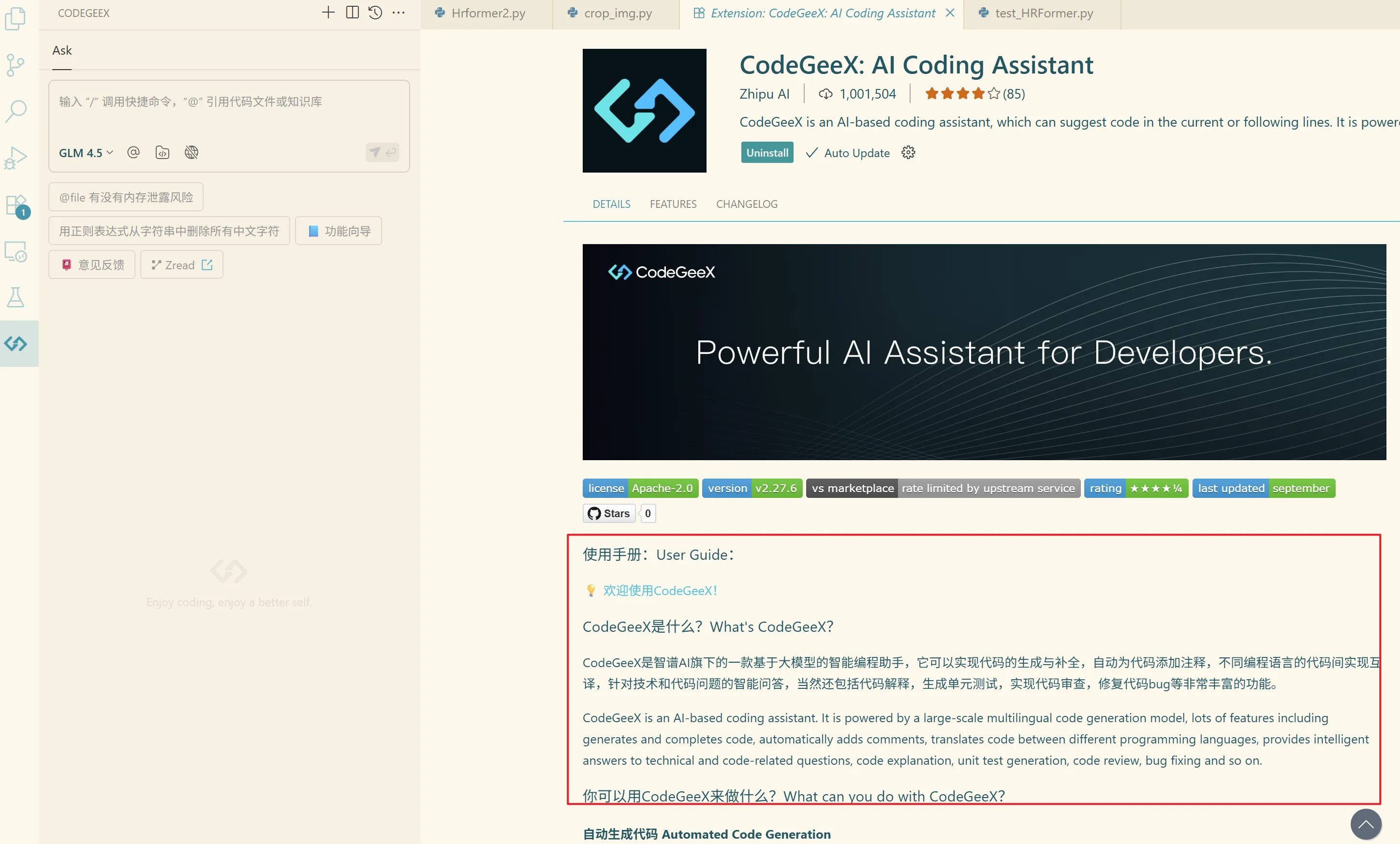The width and height of the screenshot is (1400, 844).
Task: Open the Run and Debug view
Action: coord(15,158)
